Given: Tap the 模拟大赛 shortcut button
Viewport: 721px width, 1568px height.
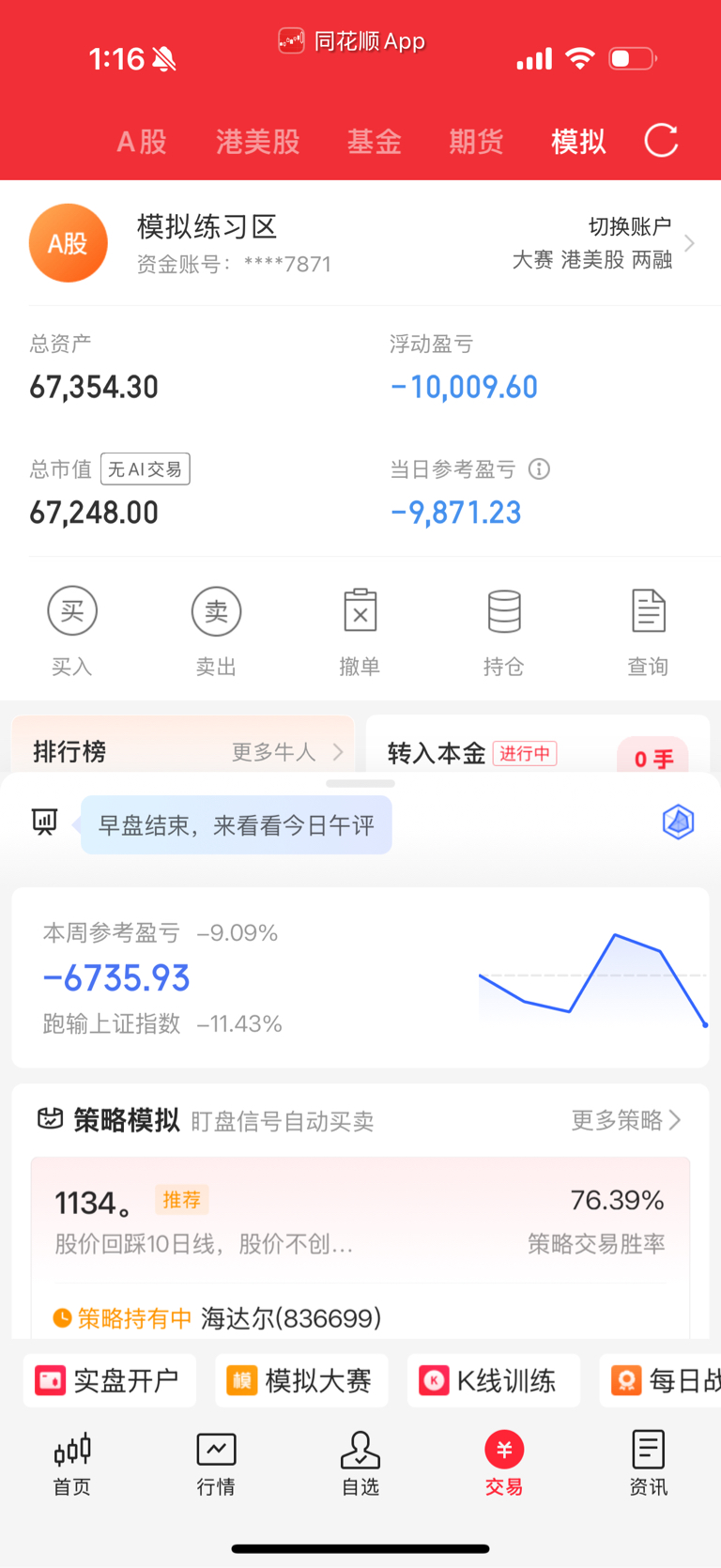Looking at the screenshot, I should click(301, 1380).
